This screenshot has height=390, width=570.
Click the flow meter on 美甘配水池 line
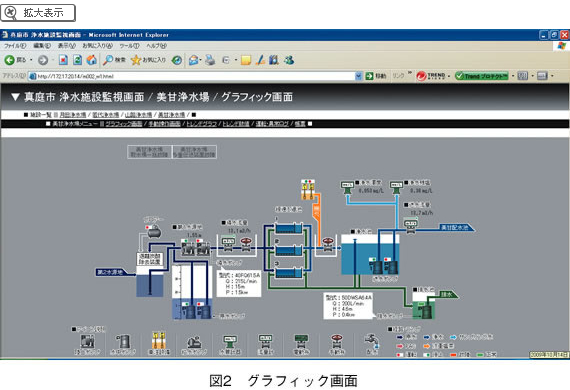click(411, 226)
